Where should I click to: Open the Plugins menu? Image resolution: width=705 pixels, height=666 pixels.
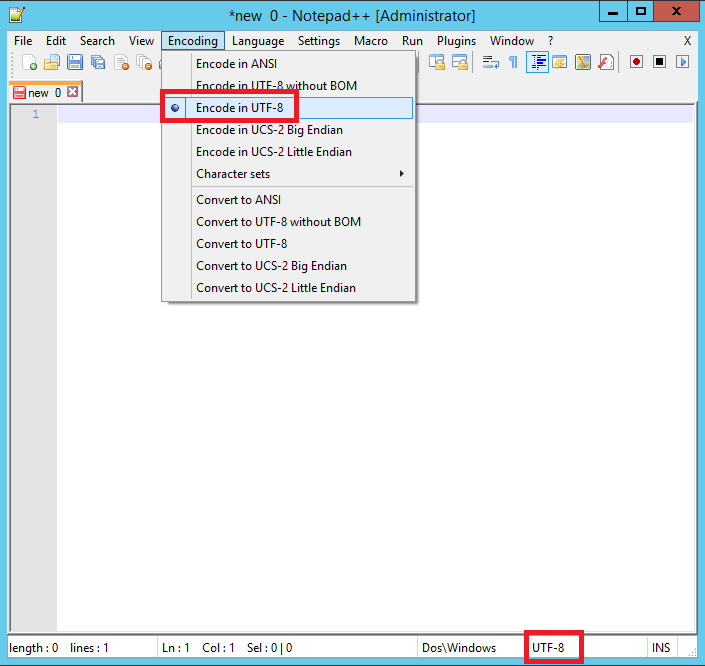(x=456, y=41)
